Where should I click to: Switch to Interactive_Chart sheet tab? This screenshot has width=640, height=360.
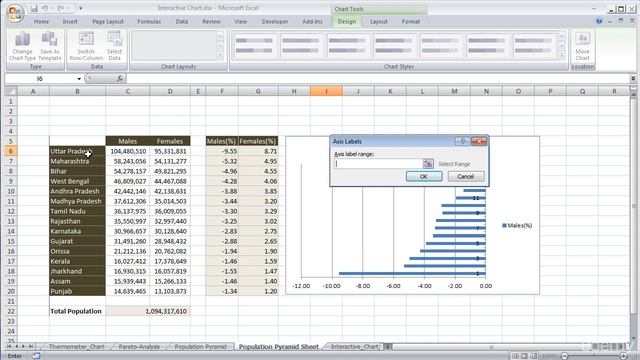click(x=354, y=347)
